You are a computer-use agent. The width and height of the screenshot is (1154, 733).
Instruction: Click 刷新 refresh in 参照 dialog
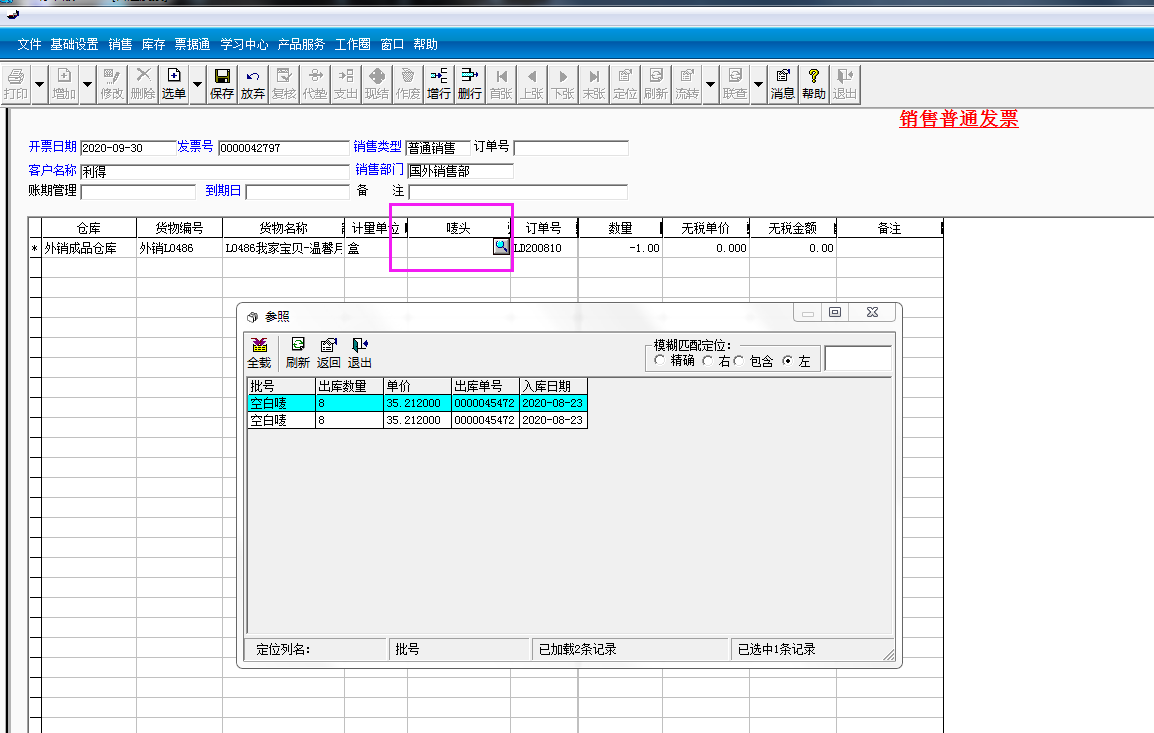tap(297, 353)
